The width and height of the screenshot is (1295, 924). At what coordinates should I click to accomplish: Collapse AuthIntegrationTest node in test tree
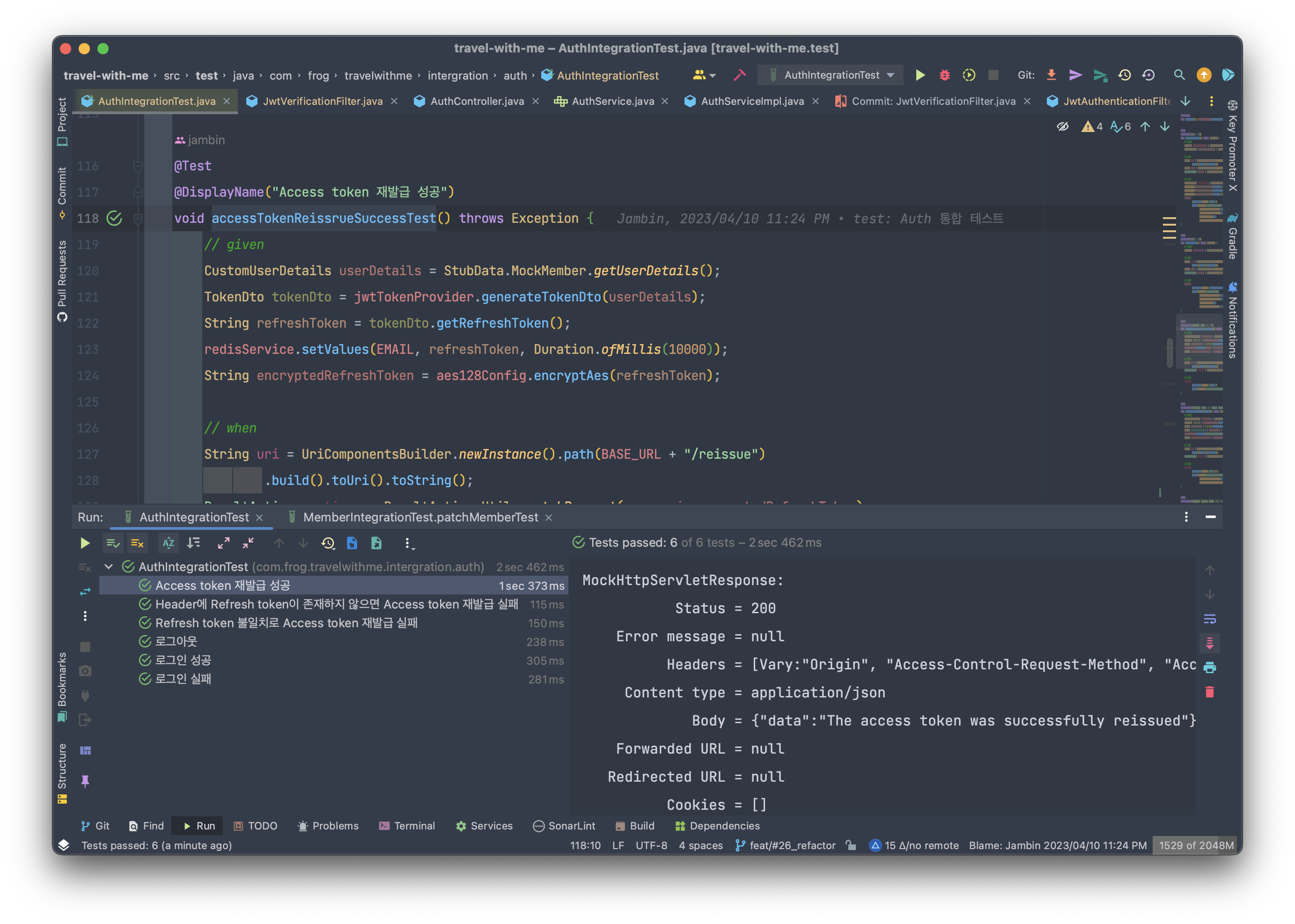tap(109, 567)
